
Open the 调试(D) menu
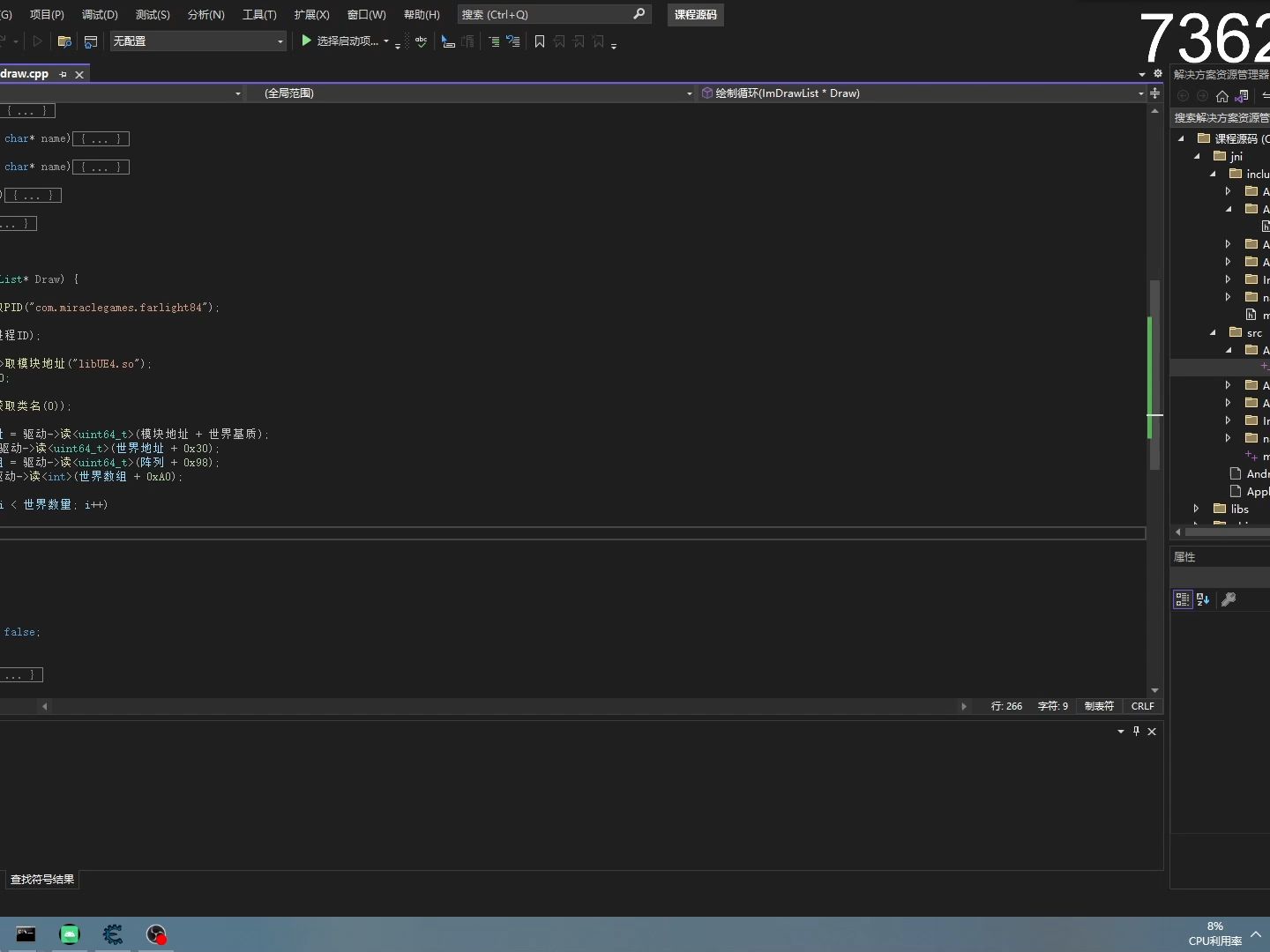[100, 14]
